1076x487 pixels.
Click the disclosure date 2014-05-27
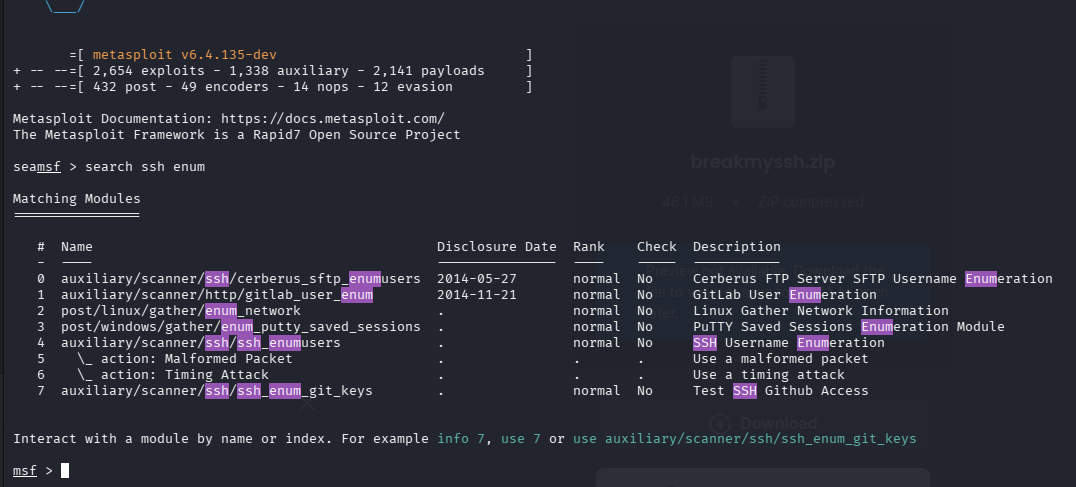tap(476, 278)
